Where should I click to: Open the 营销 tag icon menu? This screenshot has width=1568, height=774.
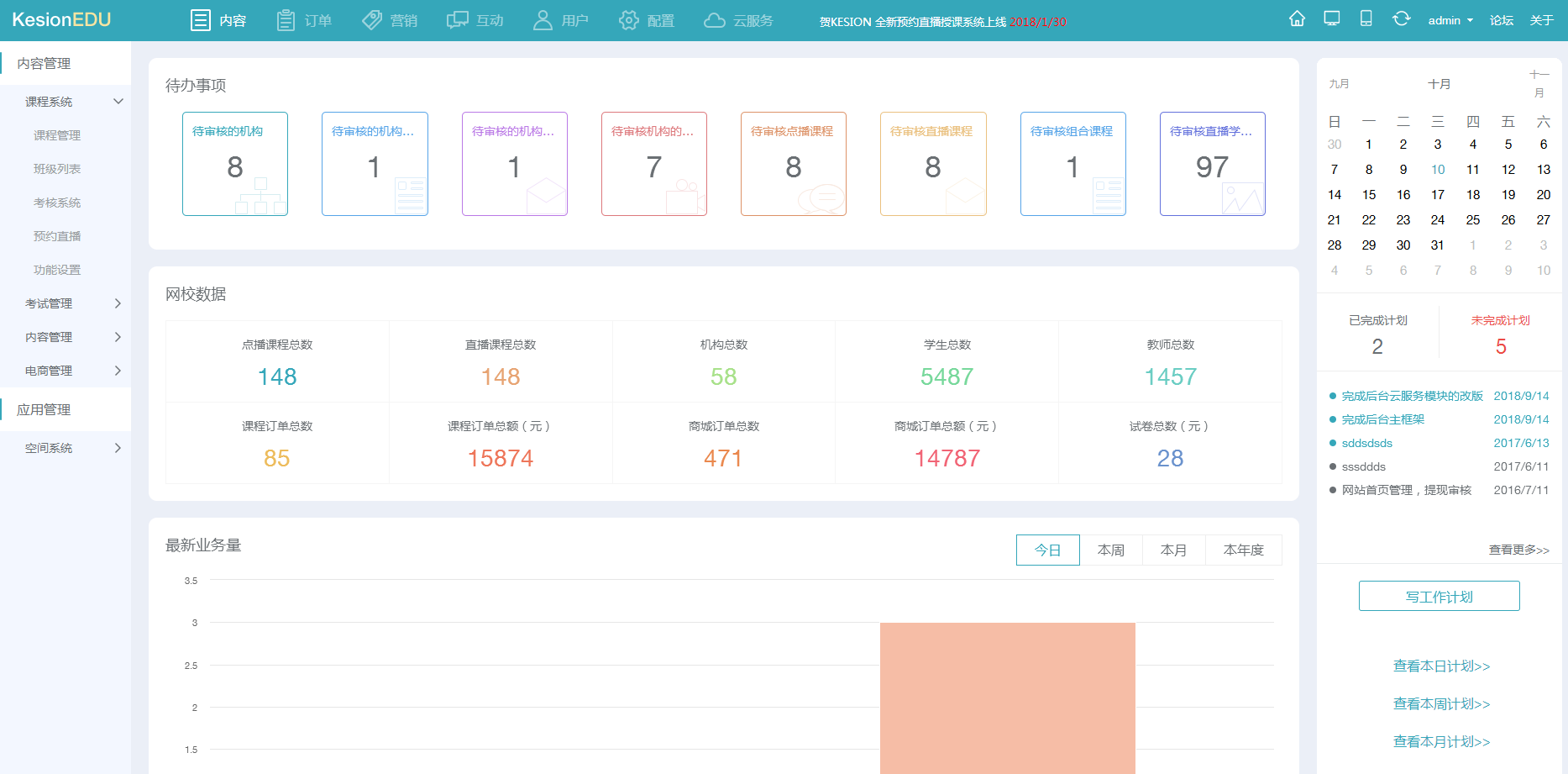[x=389, y=20]
